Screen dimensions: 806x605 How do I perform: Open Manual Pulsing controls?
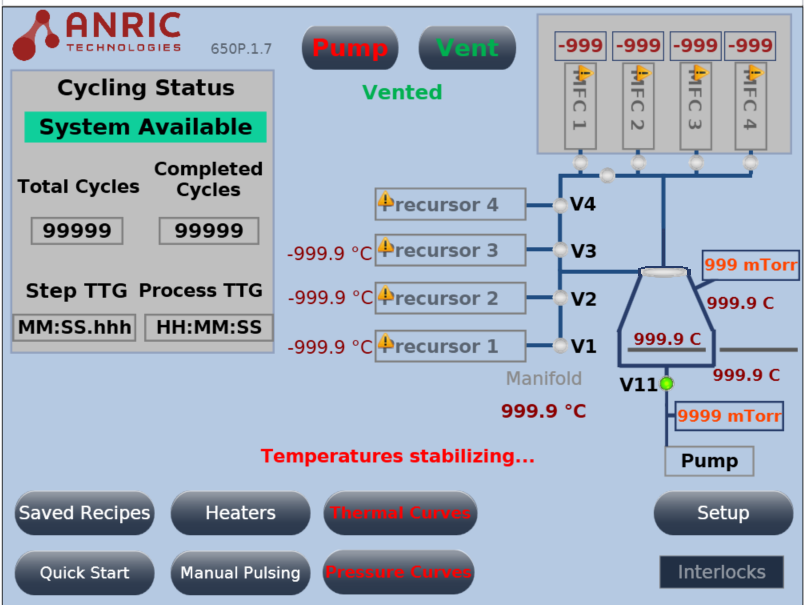[x=240, y=573]
